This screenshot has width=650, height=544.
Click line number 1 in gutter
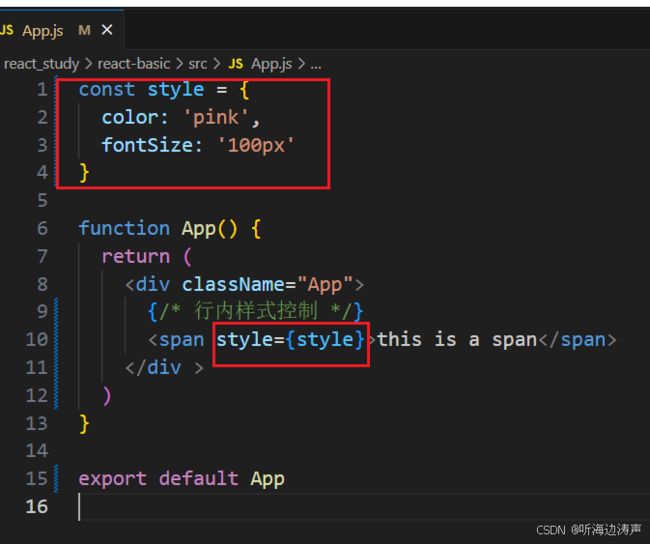(x=42, y=89)
